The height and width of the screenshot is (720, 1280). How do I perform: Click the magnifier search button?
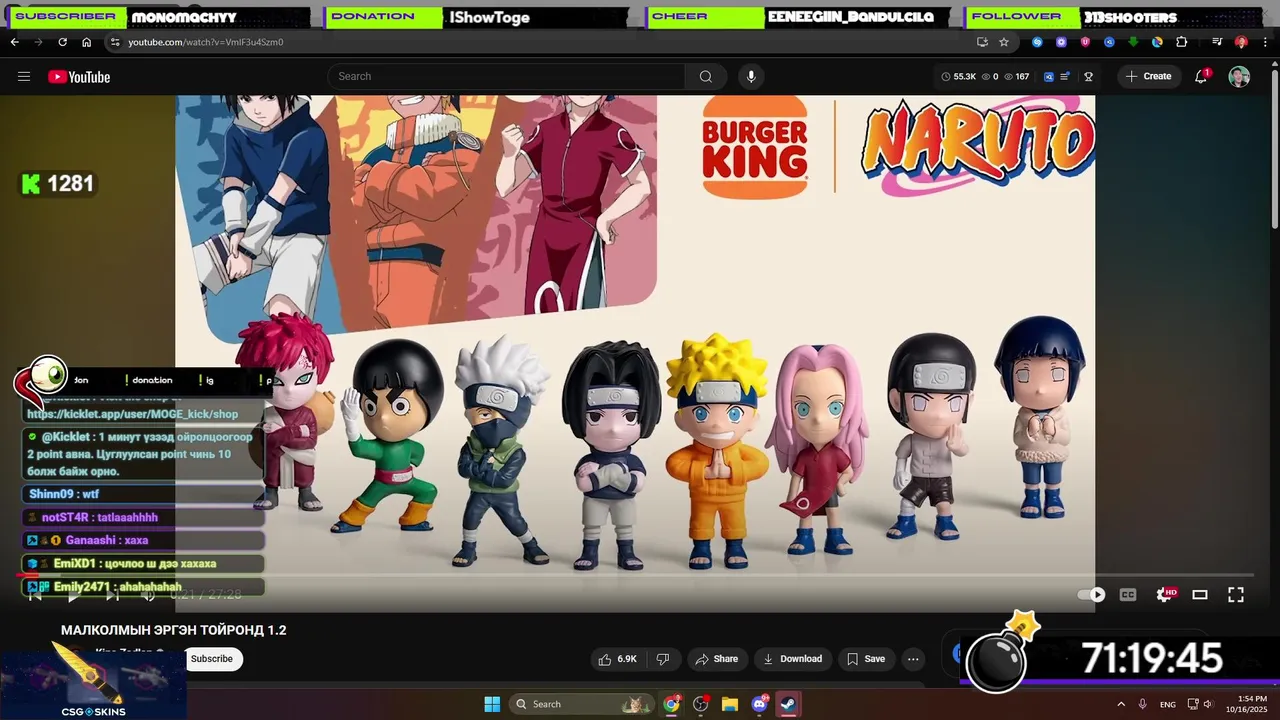click(x=706, y=76)
